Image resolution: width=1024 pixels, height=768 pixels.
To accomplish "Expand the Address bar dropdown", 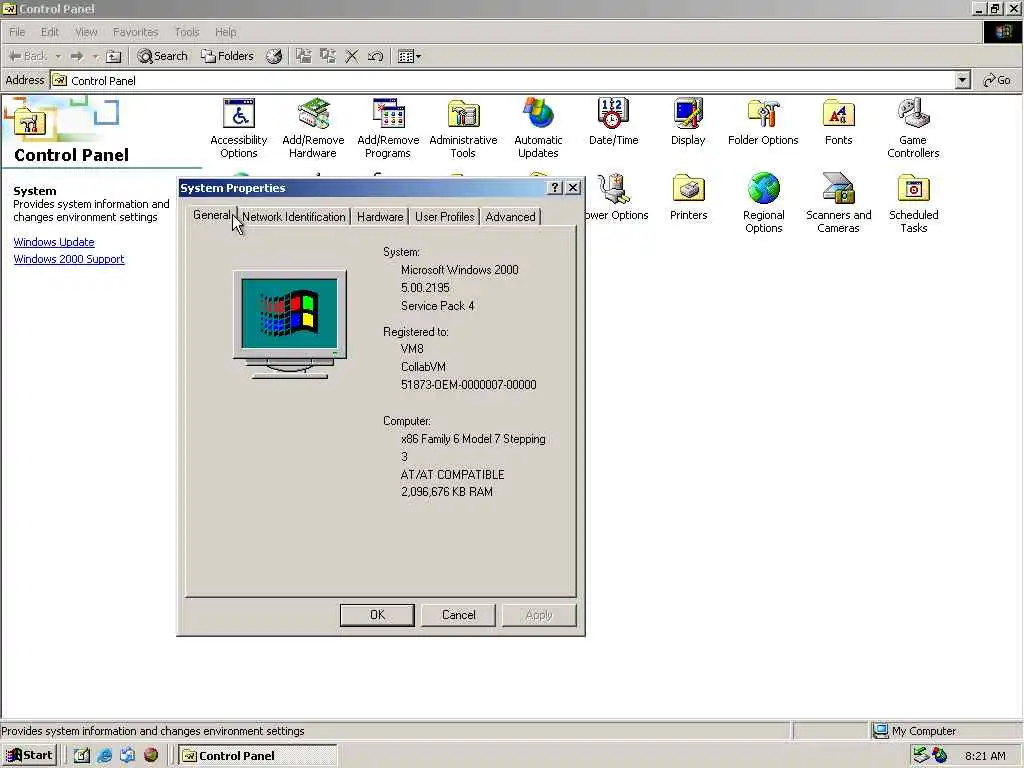I will tap(962, 80).
